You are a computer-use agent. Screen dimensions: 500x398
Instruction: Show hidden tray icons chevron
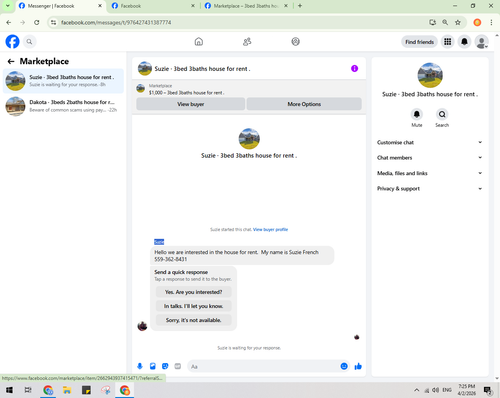pyautogui.click(x=416, y=390)
